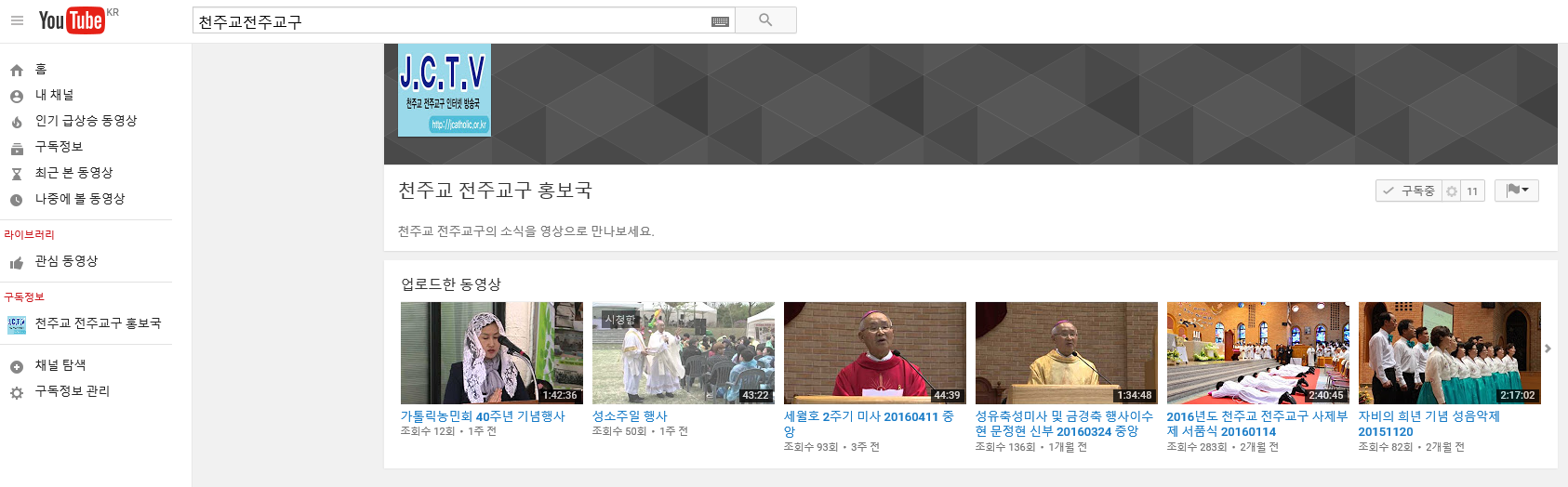Click the account icon beside 내 채널
The width and height of the screenshot is (1568, 487).
pos(17,96)
